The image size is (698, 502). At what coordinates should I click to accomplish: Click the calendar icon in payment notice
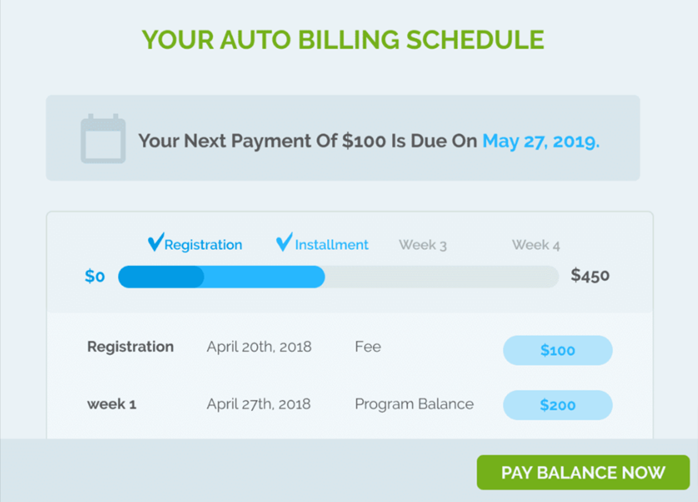click(x=103, y=139)
